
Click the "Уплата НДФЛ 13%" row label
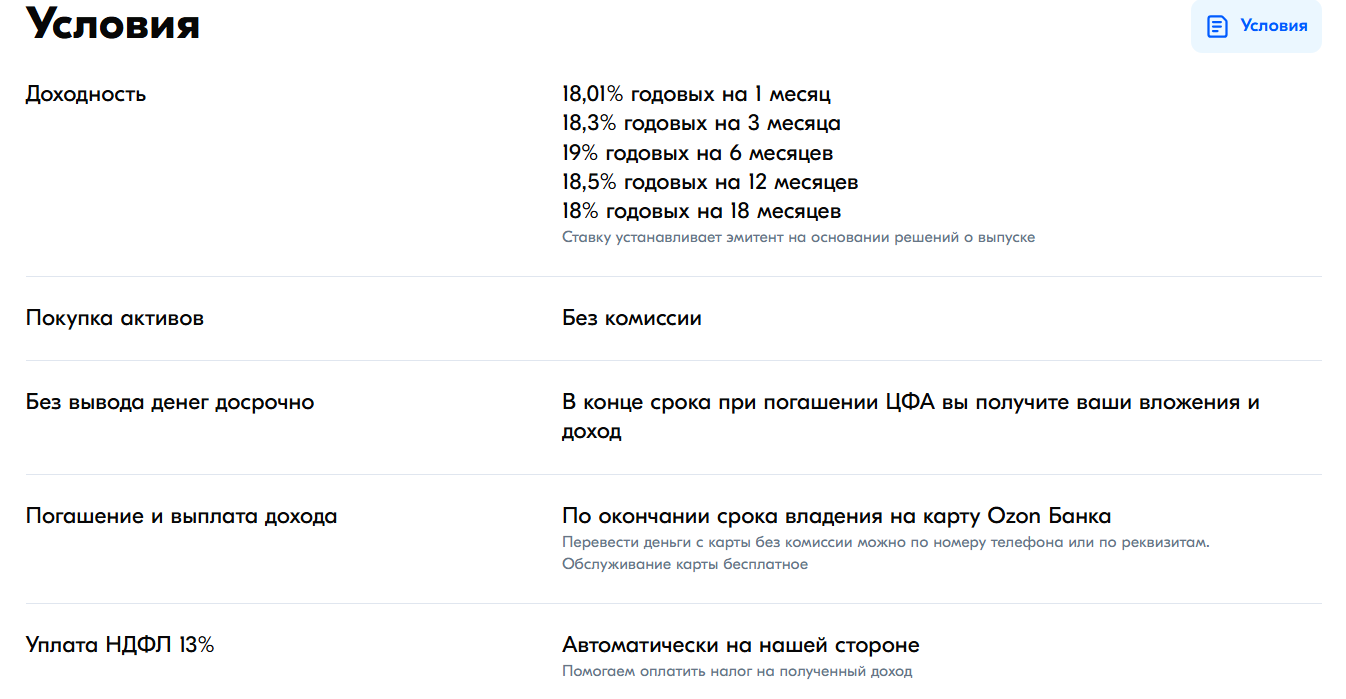tap(120, 645)
